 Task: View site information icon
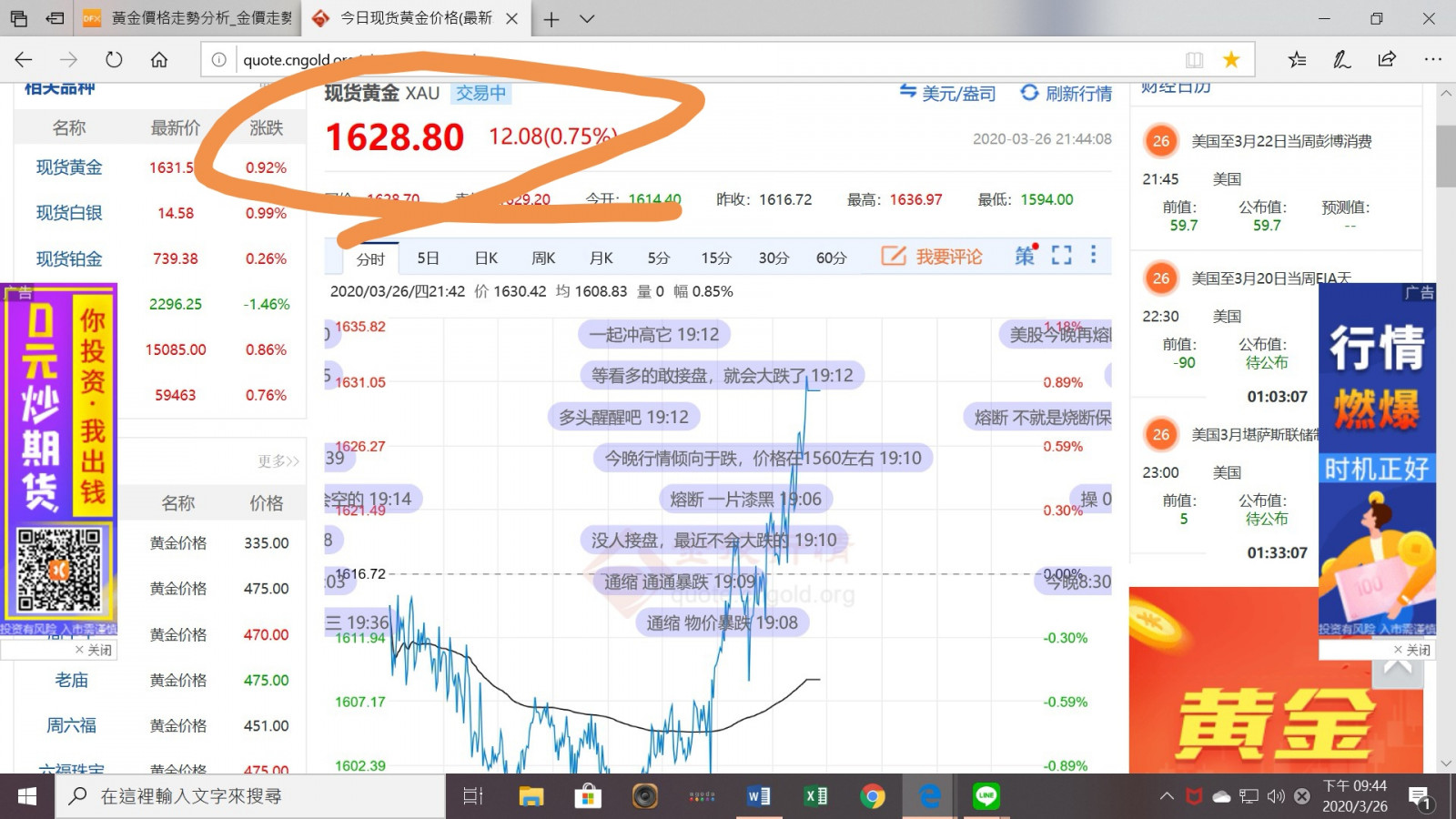coord(218,60)
